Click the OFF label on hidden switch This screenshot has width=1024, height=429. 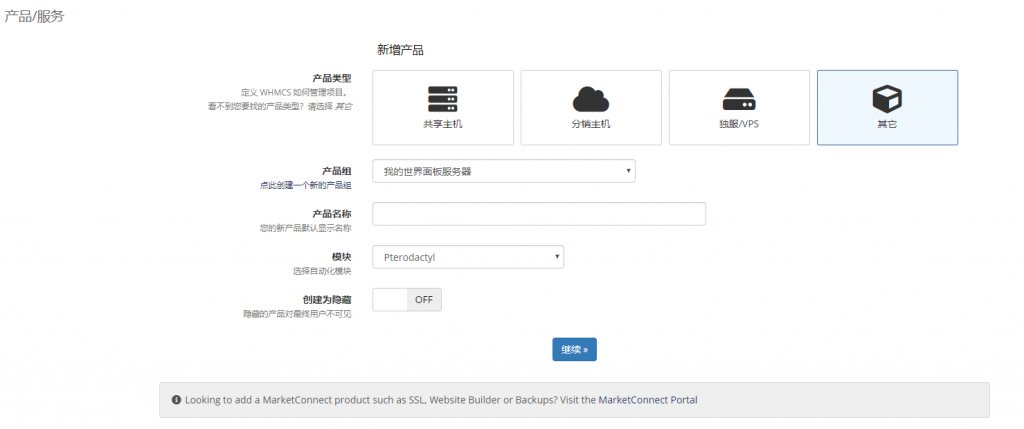(x=424, y=300)
